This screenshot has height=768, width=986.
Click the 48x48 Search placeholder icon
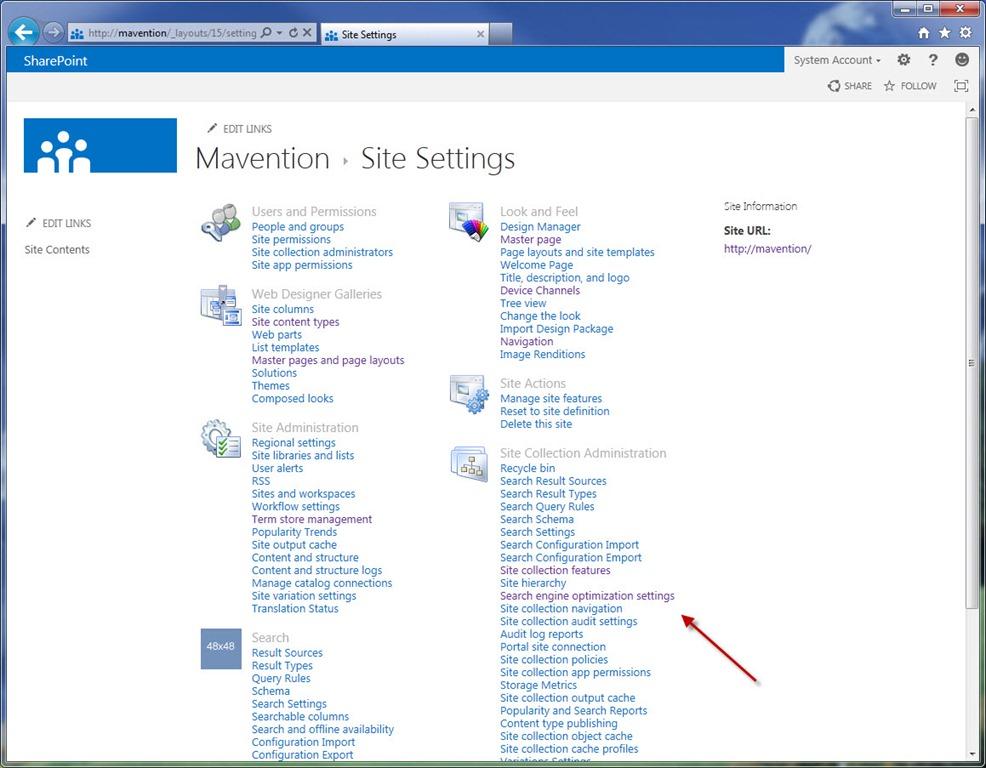click(221, 648)
